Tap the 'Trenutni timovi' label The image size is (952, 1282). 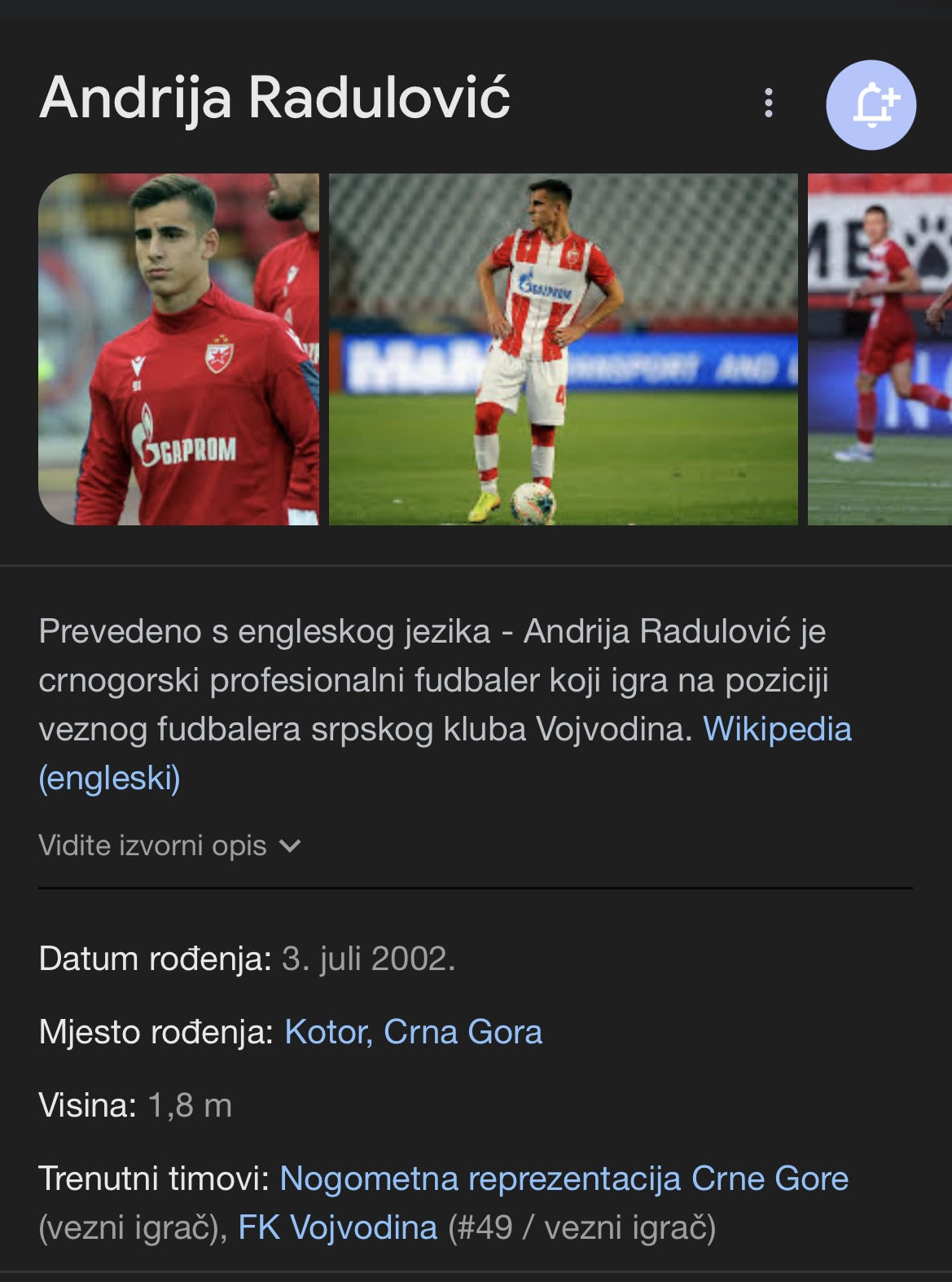[154, 1179]
